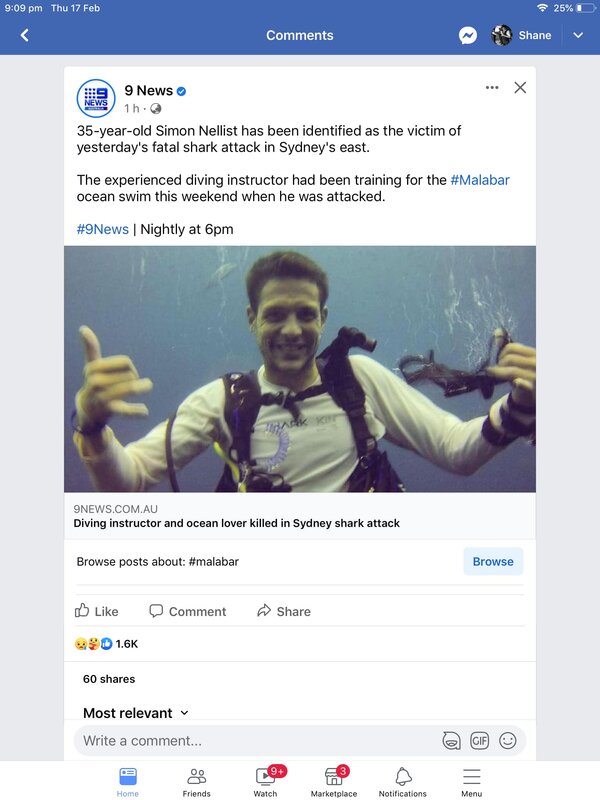600x800 pixels.
Task: Tap the back arrow in header
Action: click(x=25, y=35)
